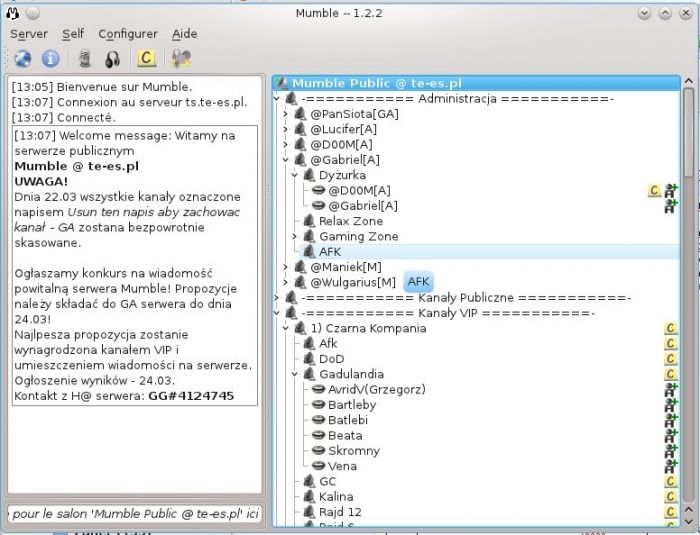Select the @Wulgarius[M] channel
The height and width of the screenshot is (535, 700).
(x=353, y=282)
